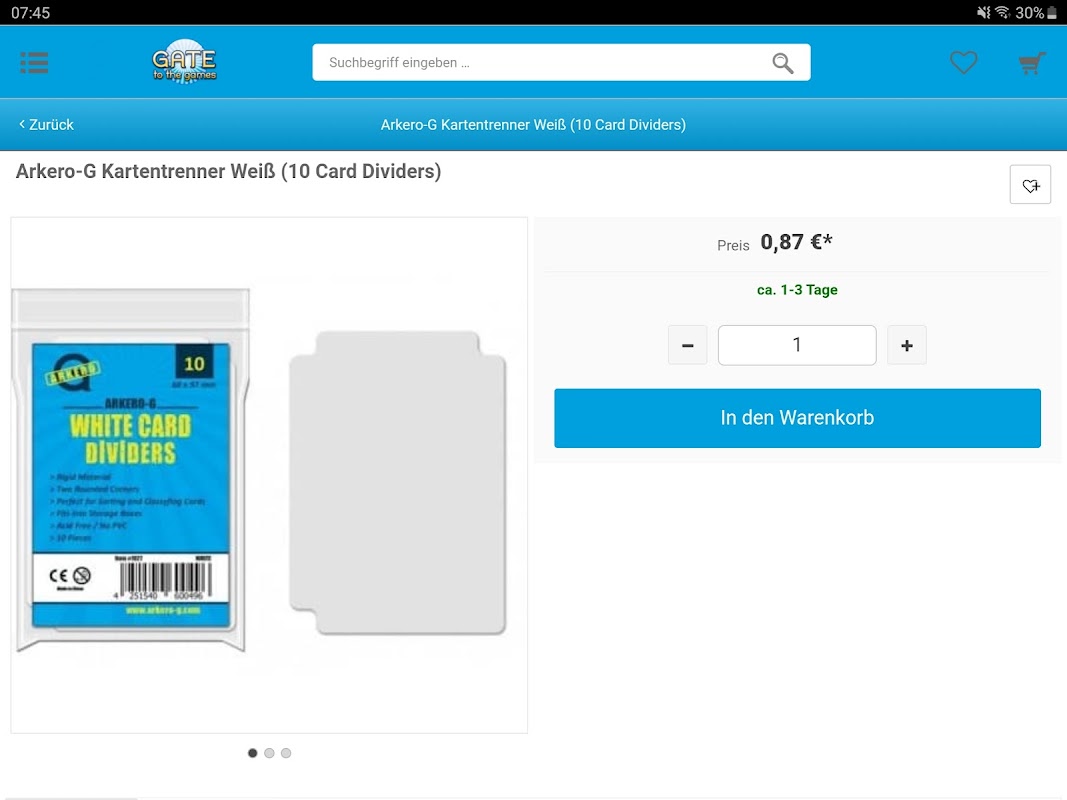
Task: Tap the search magnifier icon
Action: (783, 63)
